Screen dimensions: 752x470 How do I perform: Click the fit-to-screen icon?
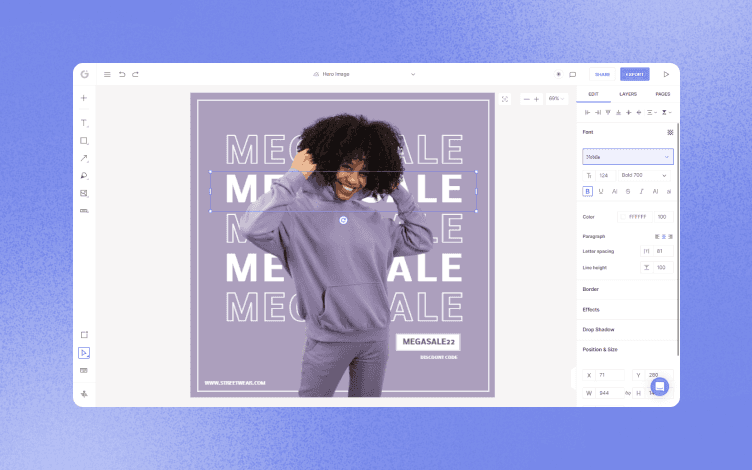pyautogui.click(x=505, y=99)
